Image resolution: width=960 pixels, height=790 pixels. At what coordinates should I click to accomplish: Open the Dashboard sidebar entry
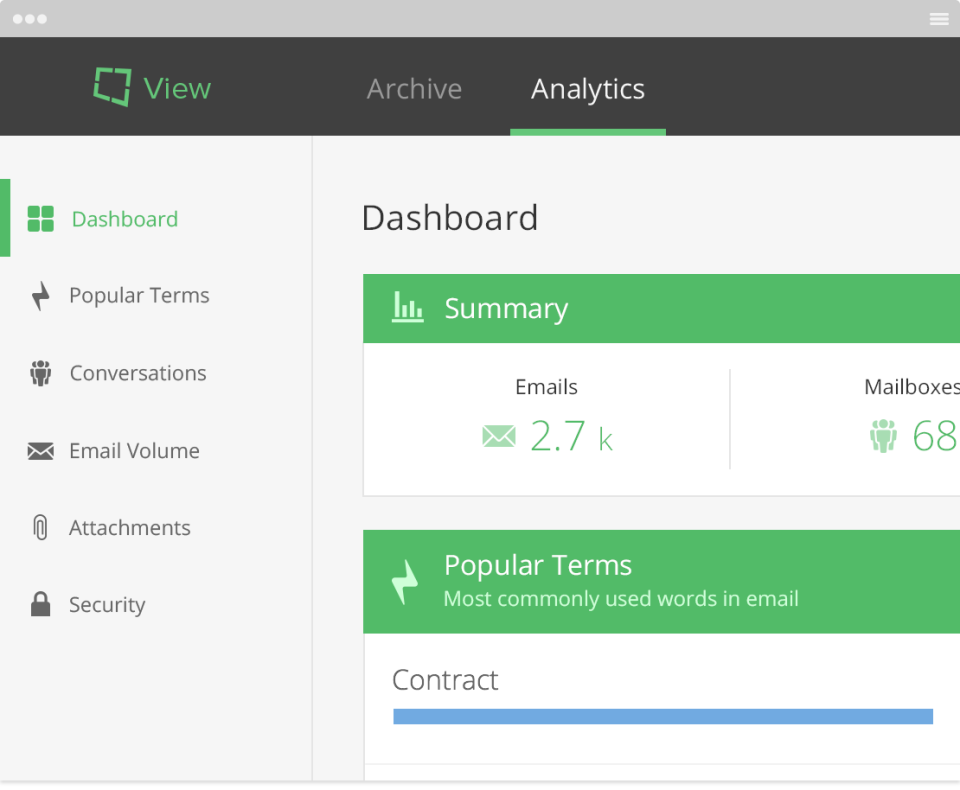click(x=124, y=218)
